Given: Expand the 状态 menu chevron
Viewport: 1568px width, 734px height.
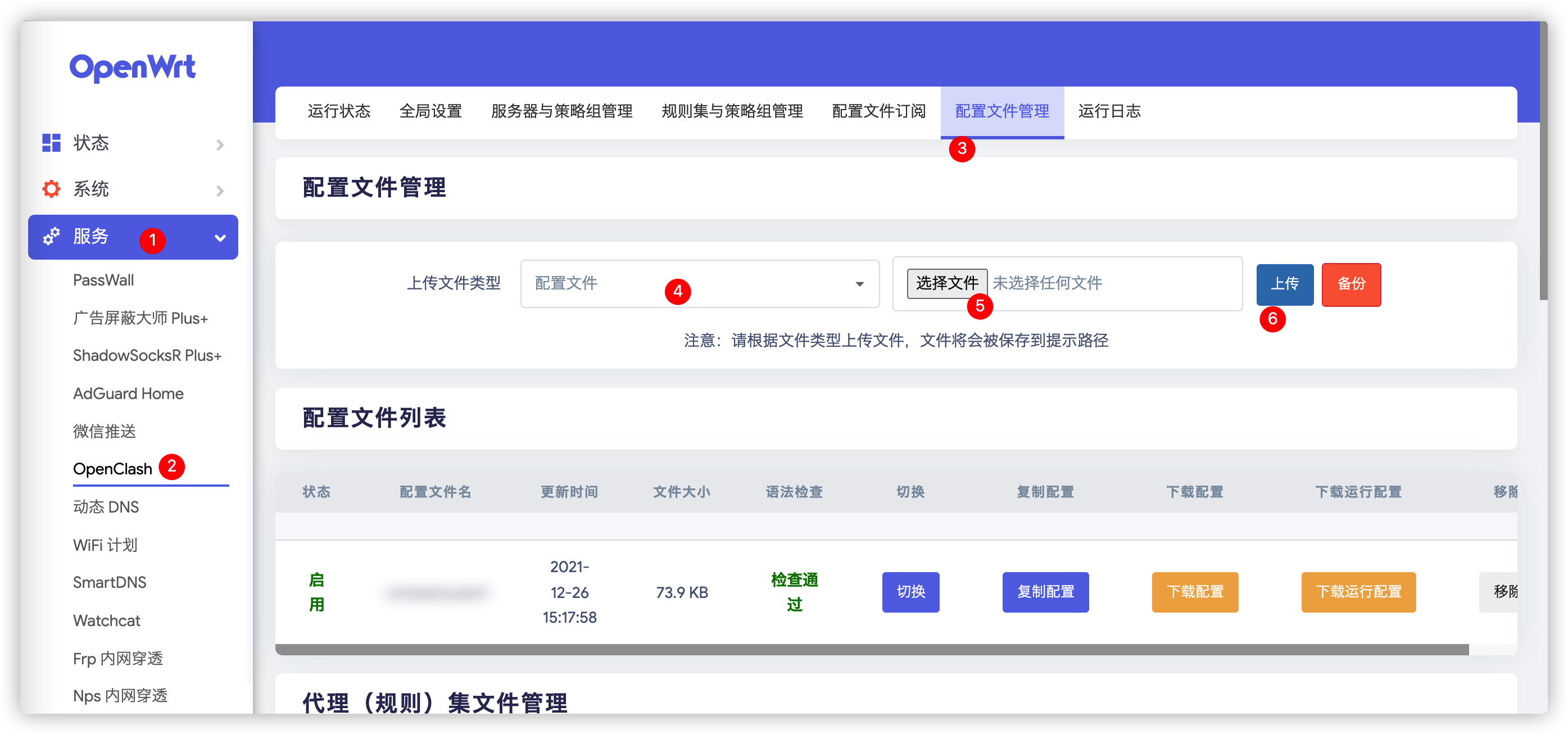Looking at the screenshot, I should (220, 145).
